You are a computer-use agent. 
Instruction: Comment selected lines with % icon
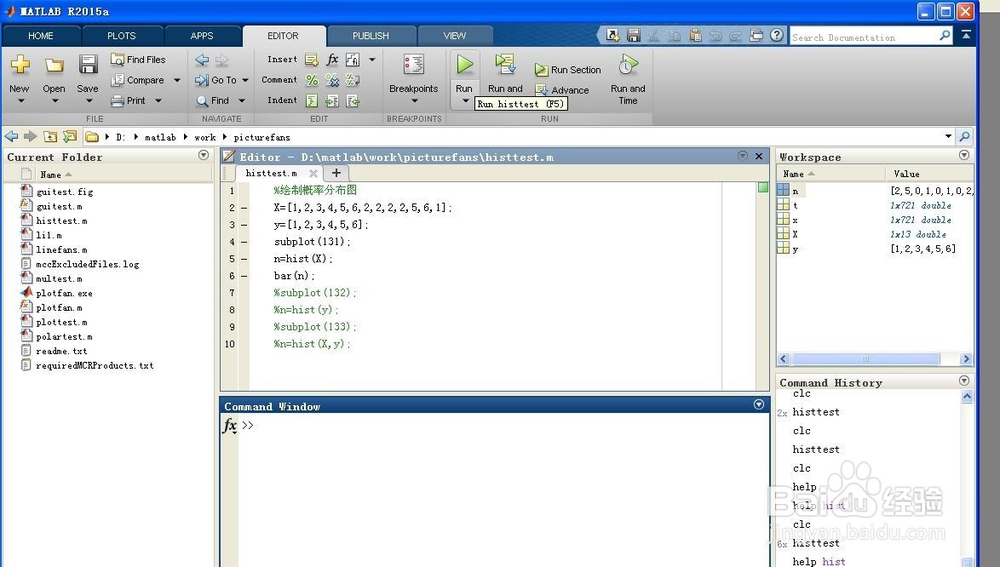(312, 80)
